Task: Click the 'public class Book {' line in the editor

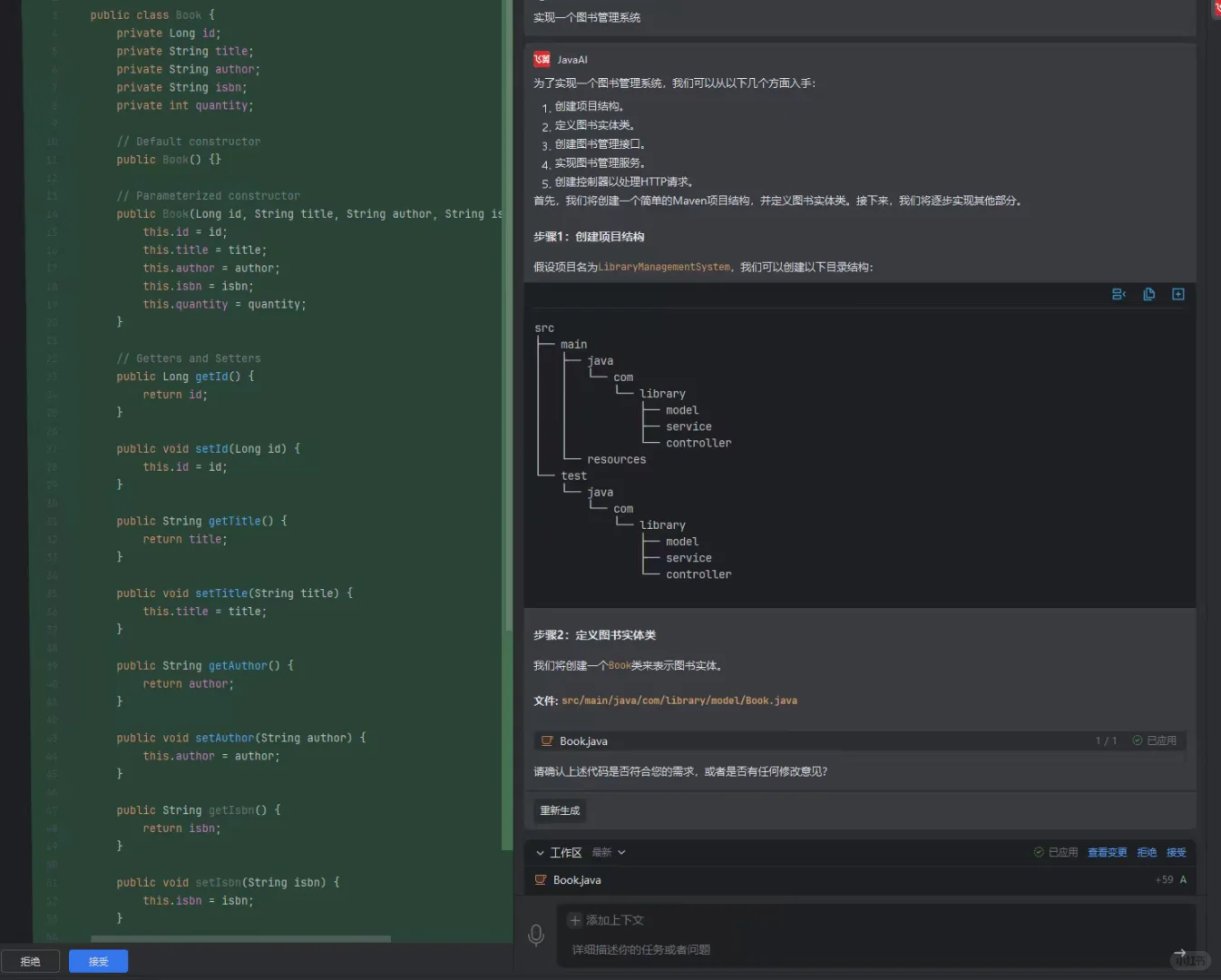Action: pos(152,15)
